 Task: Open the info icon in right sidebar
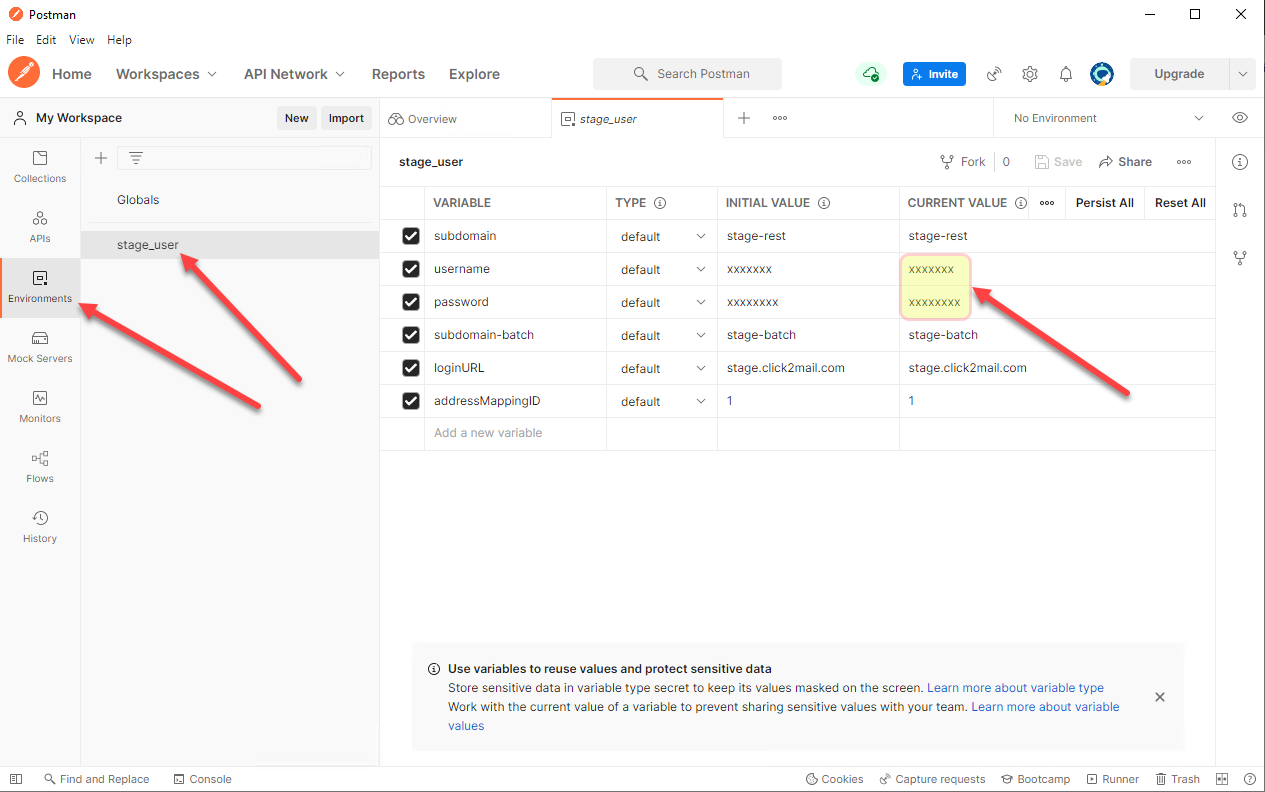tap(1240, 162)
